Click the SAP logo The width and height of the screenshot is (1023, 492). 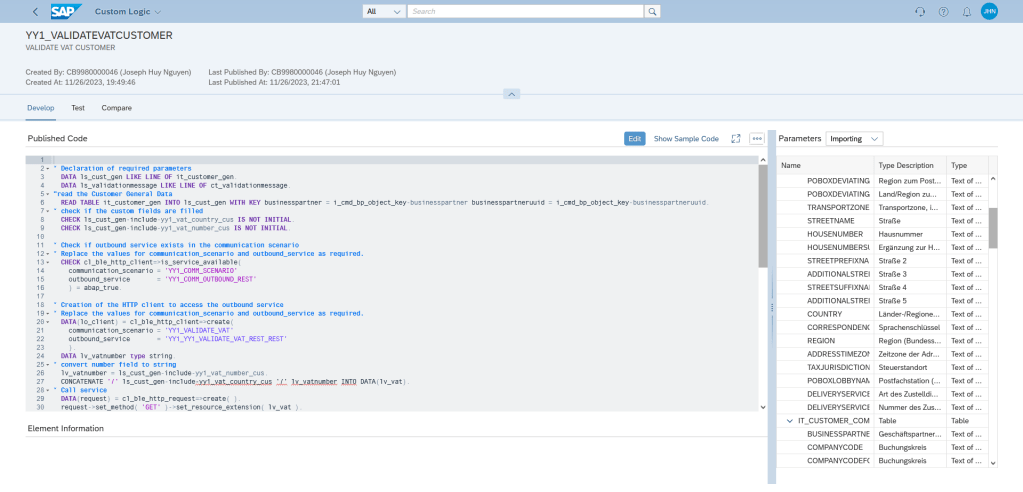click(x=67, y=12)
